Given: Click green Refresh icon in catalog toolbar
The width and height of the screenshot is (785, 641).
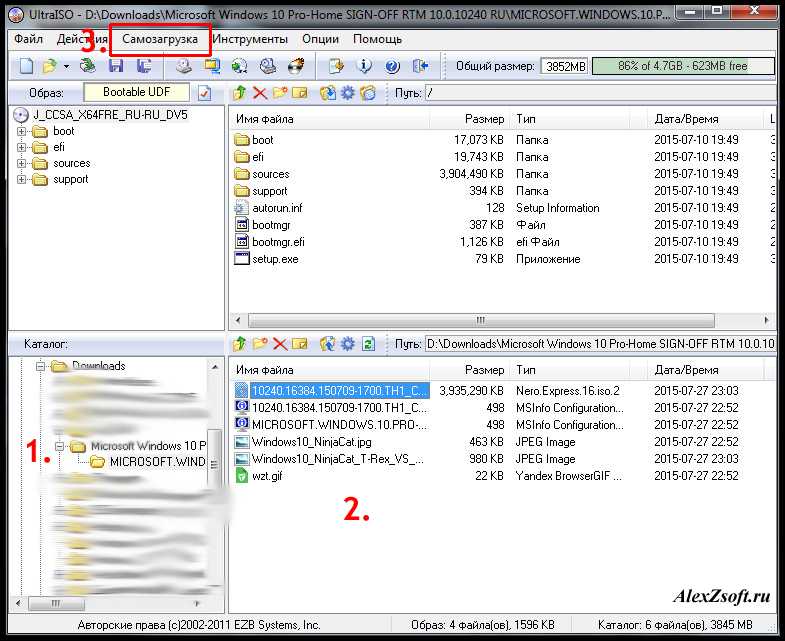Looking at the screenshot, I should click(368, 344).
